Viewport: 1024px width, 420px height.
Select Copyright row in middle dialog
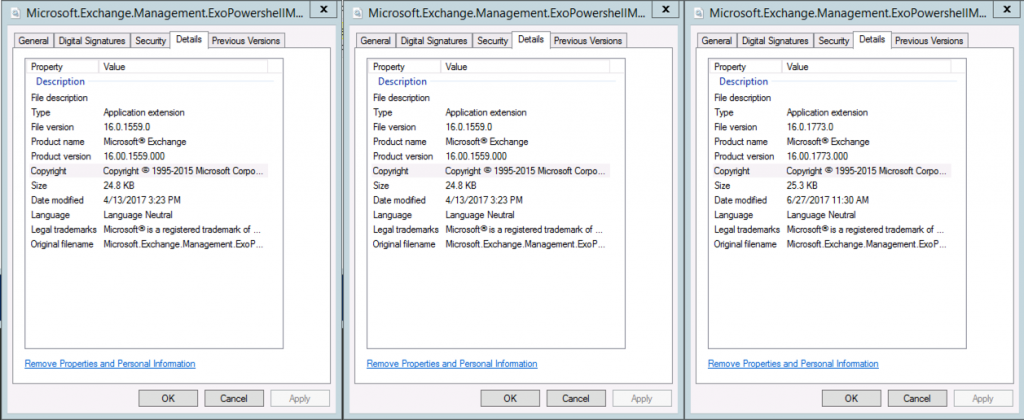489,170
